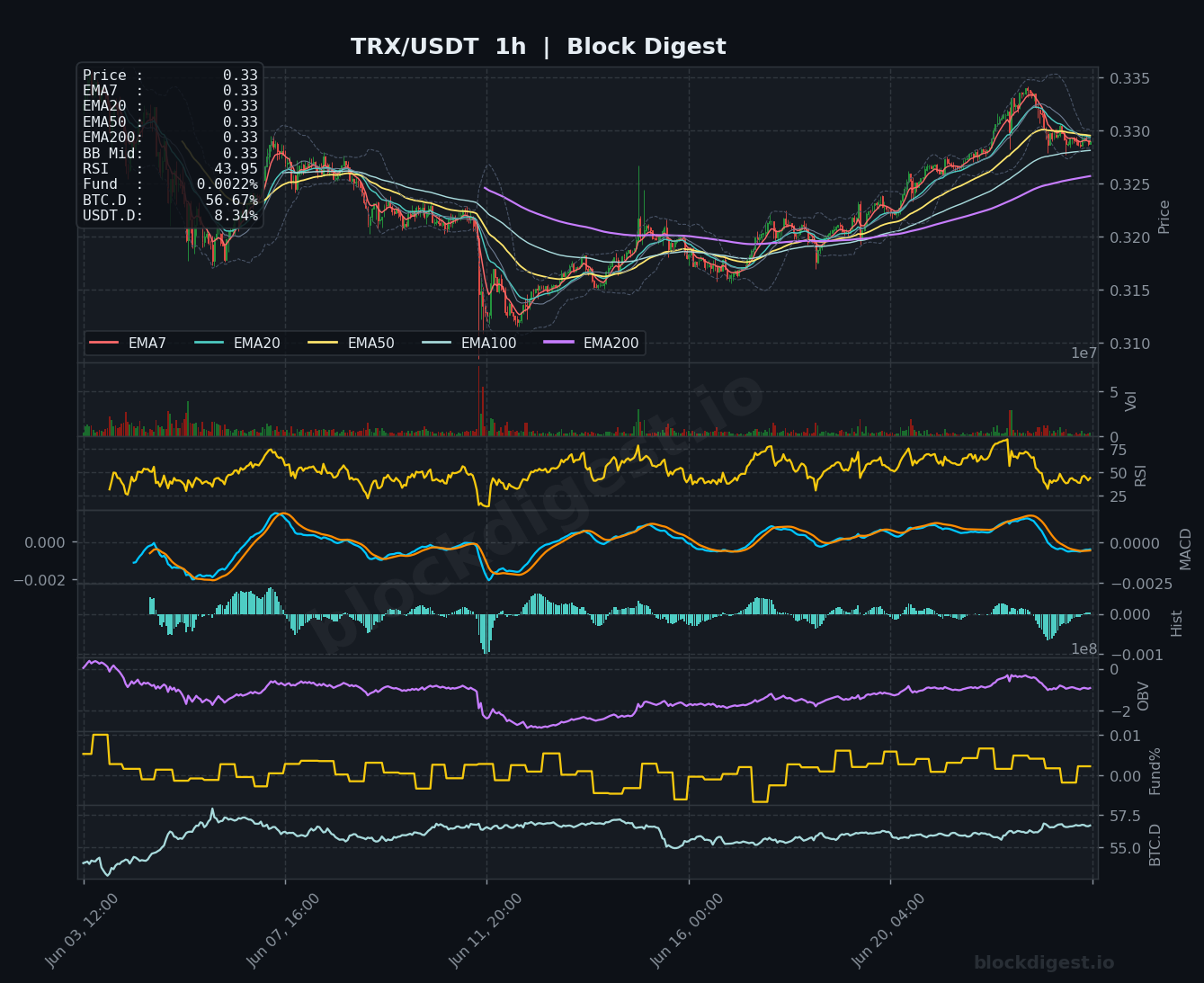Click the EMA200 legend entry
The image size is (1204, 983).
tap(592, 343)
